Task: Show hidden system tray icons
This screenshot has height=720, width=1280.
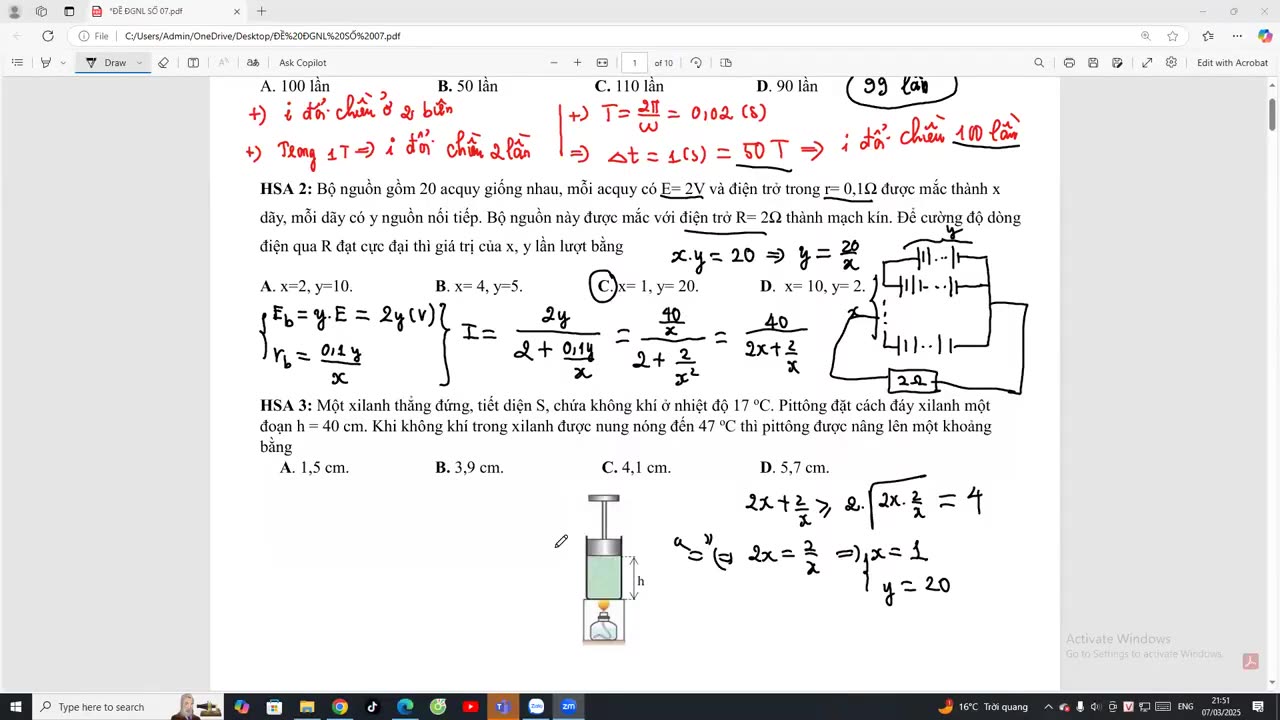Action: (1048, 707)
